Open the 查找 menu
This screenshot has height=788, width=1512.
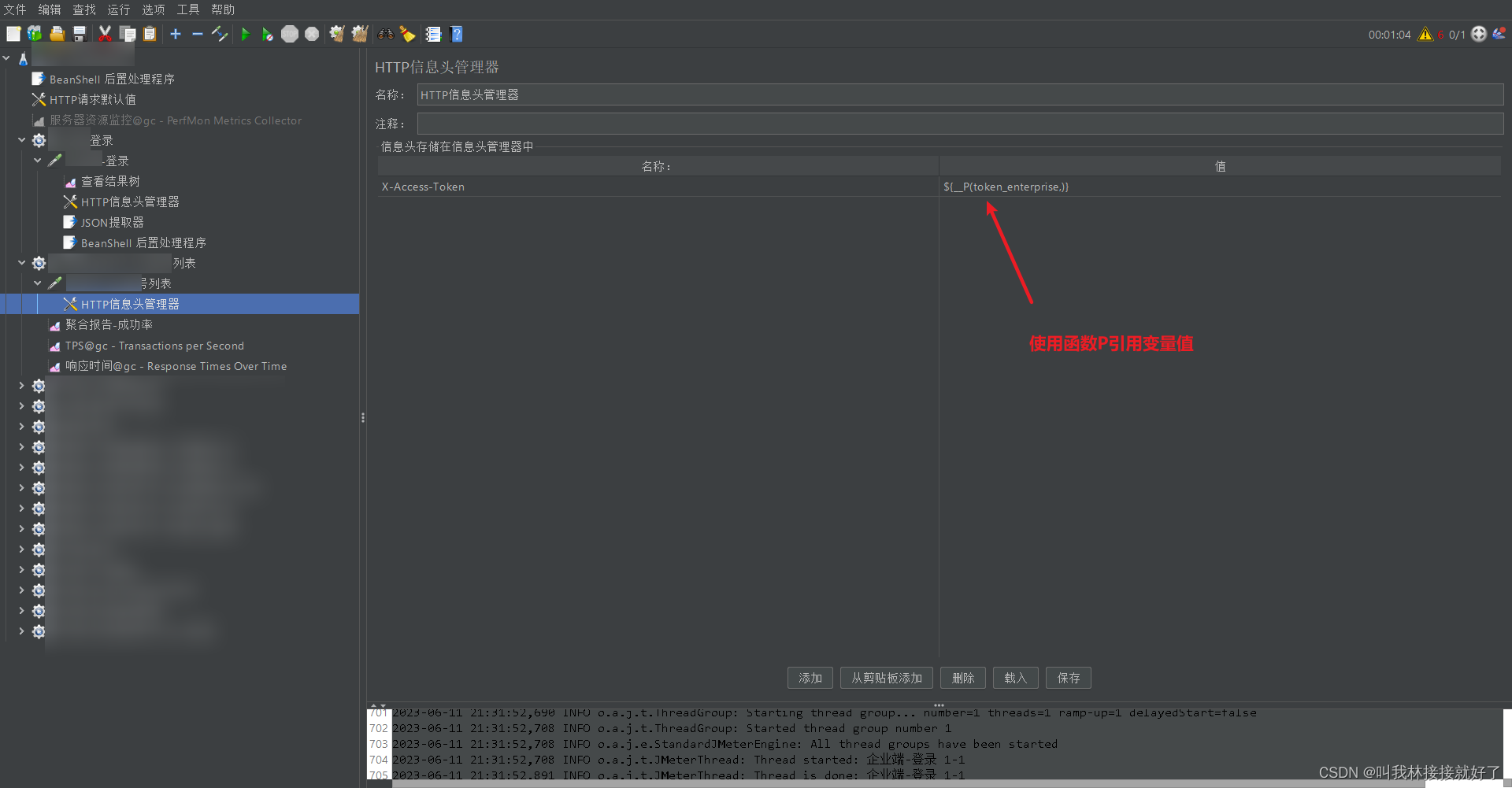(84, 9)
